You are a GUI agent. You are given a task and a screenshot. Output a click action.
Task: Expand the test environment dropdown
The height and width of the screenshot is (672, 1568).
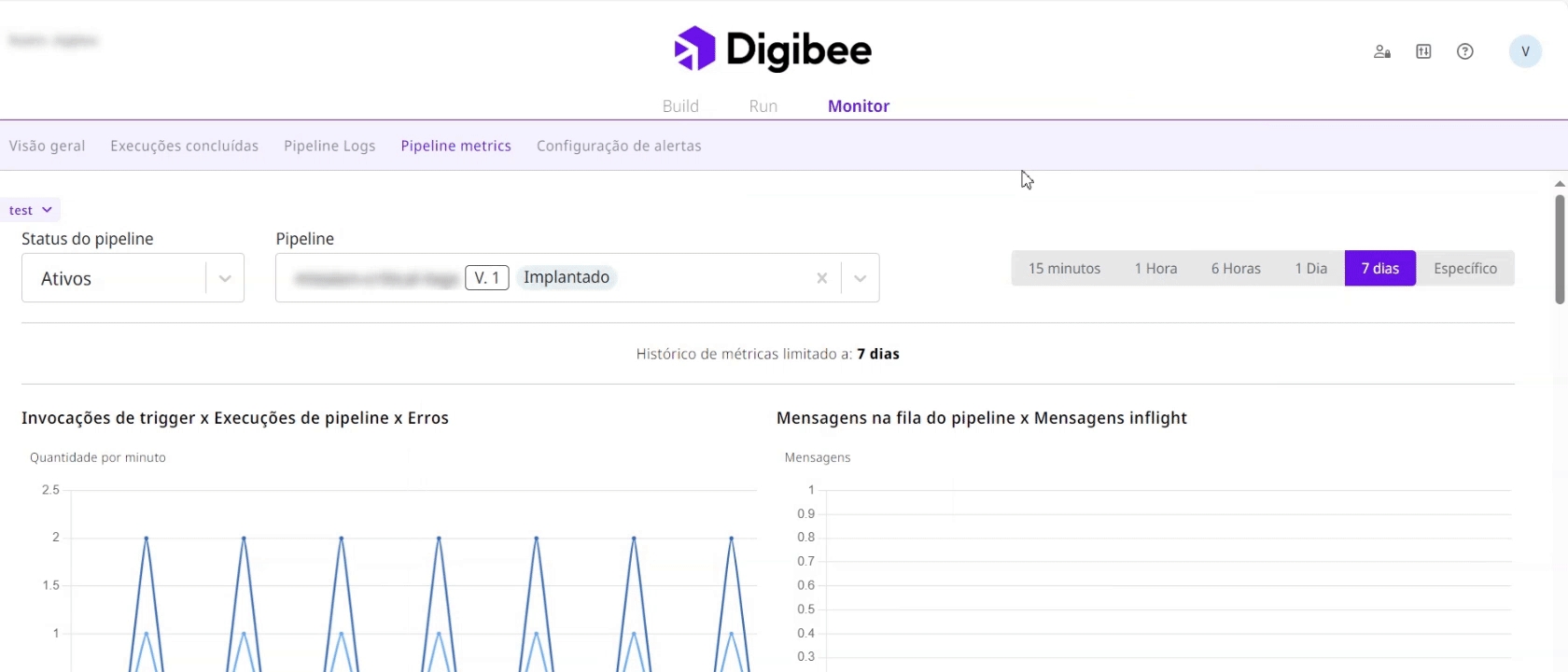pos(31,210)
